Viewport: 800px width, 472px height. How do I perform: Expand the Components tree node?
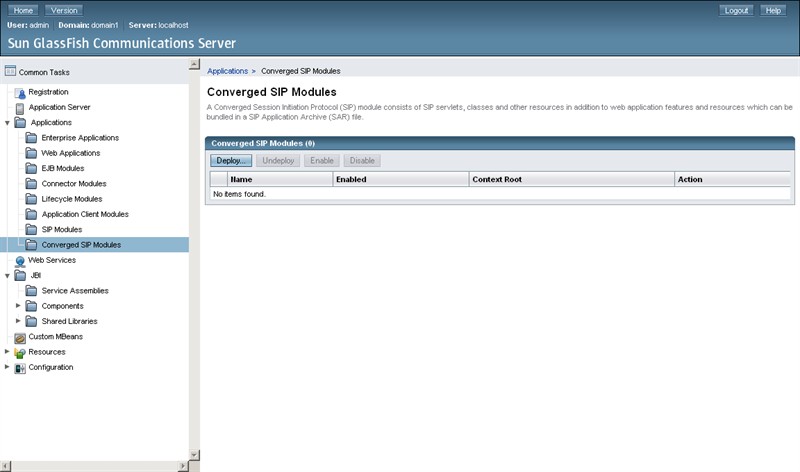[18, 306]
